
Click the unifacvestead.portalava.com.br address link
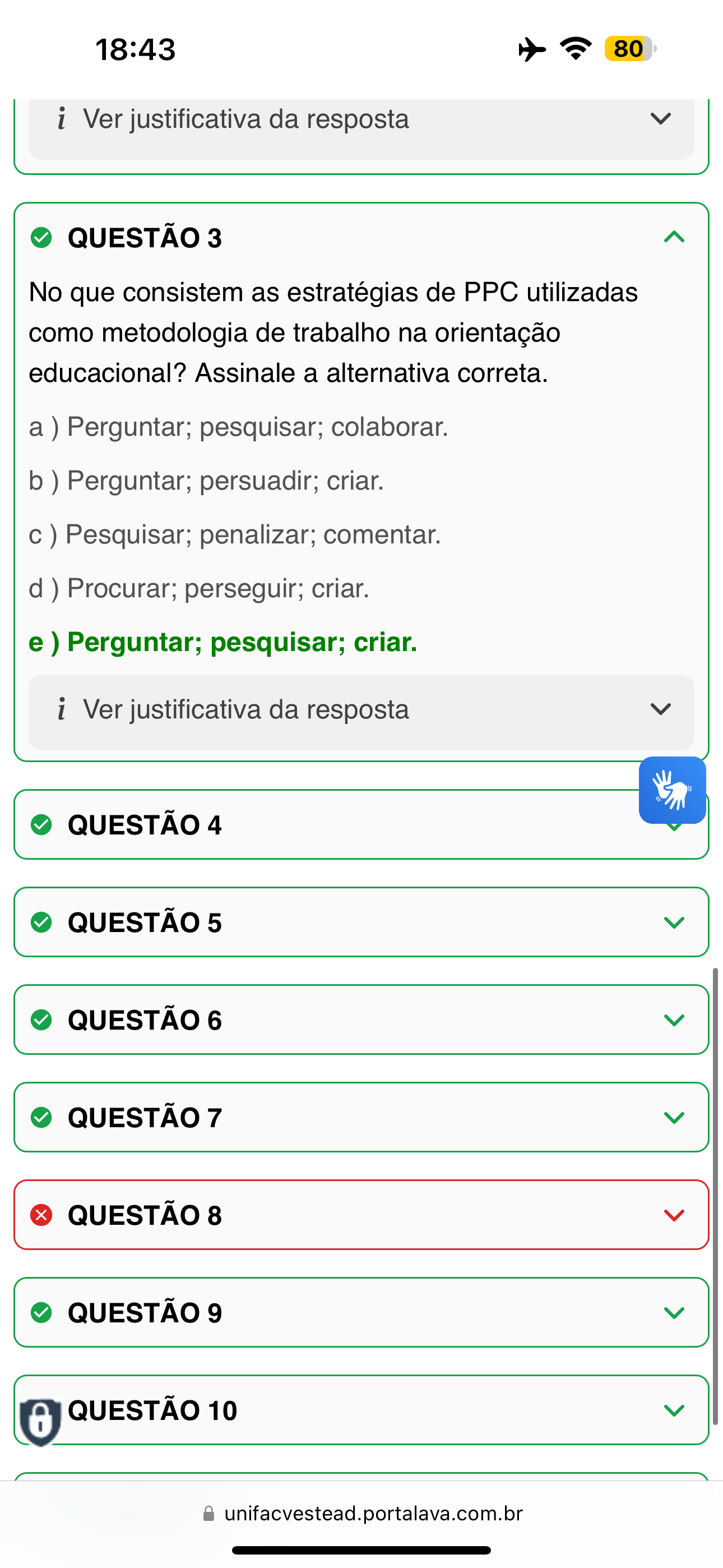373,1513
